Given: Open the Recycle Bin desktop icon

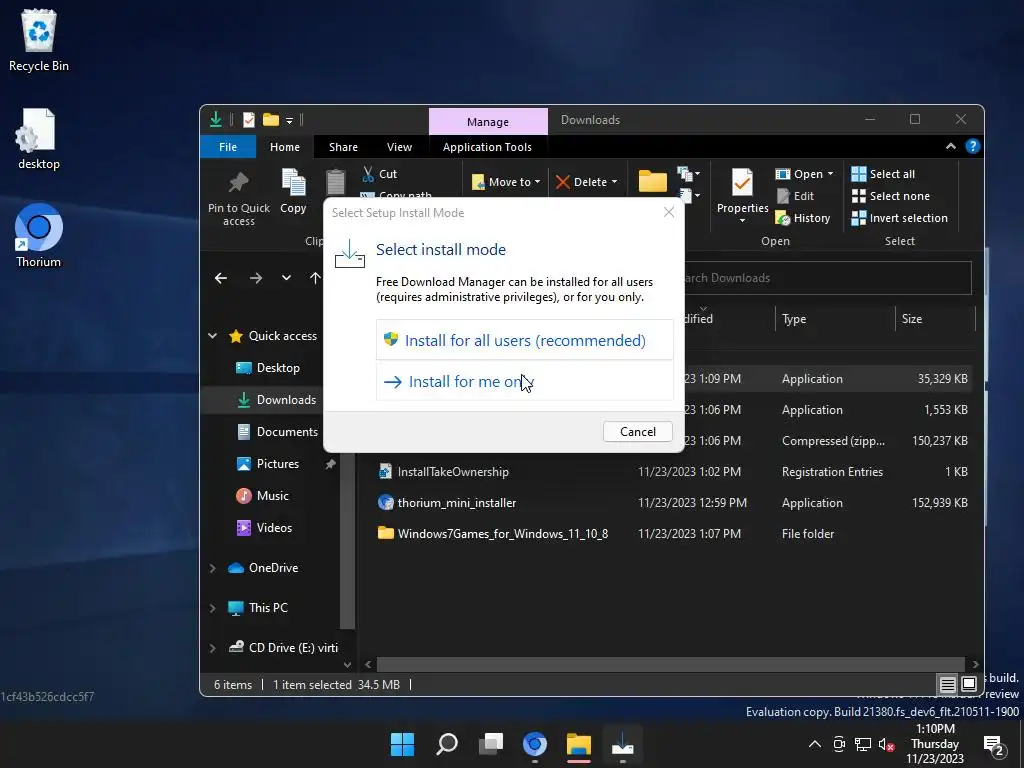Looking at the screenshot, I should (39, 40).
